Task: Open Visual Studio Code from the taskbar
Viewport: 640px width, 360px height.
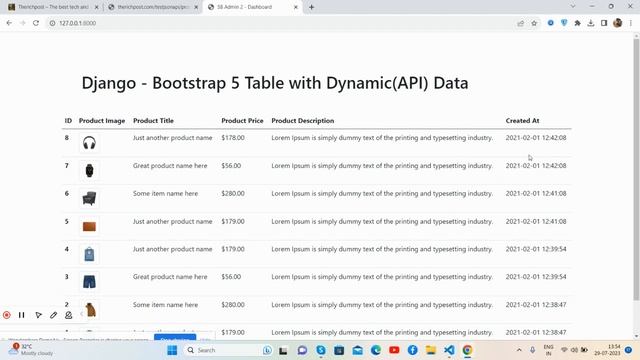Action: [449, 350]
